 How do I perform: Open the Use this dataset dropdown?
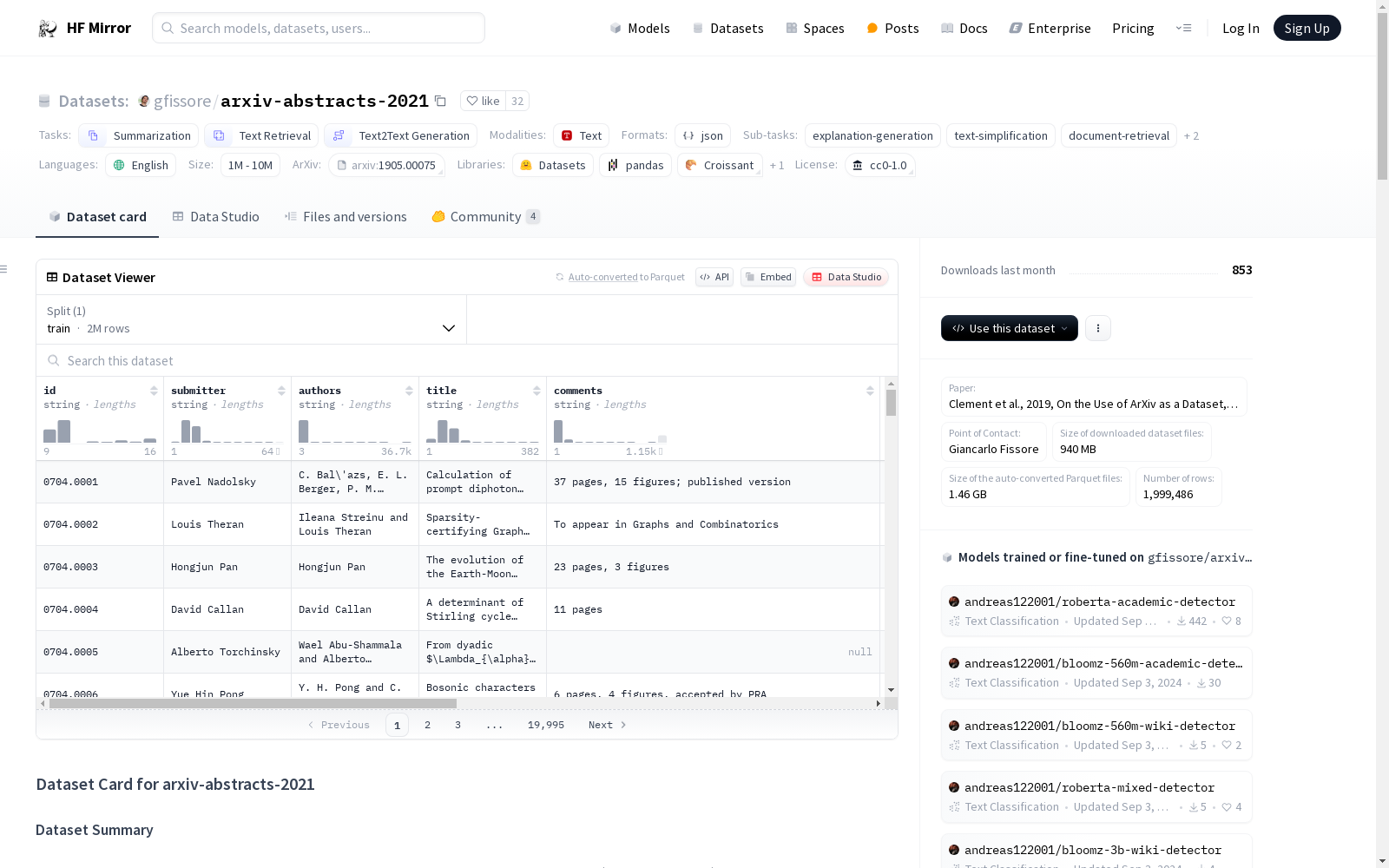pyautogui.click(x=1010, y=328)
